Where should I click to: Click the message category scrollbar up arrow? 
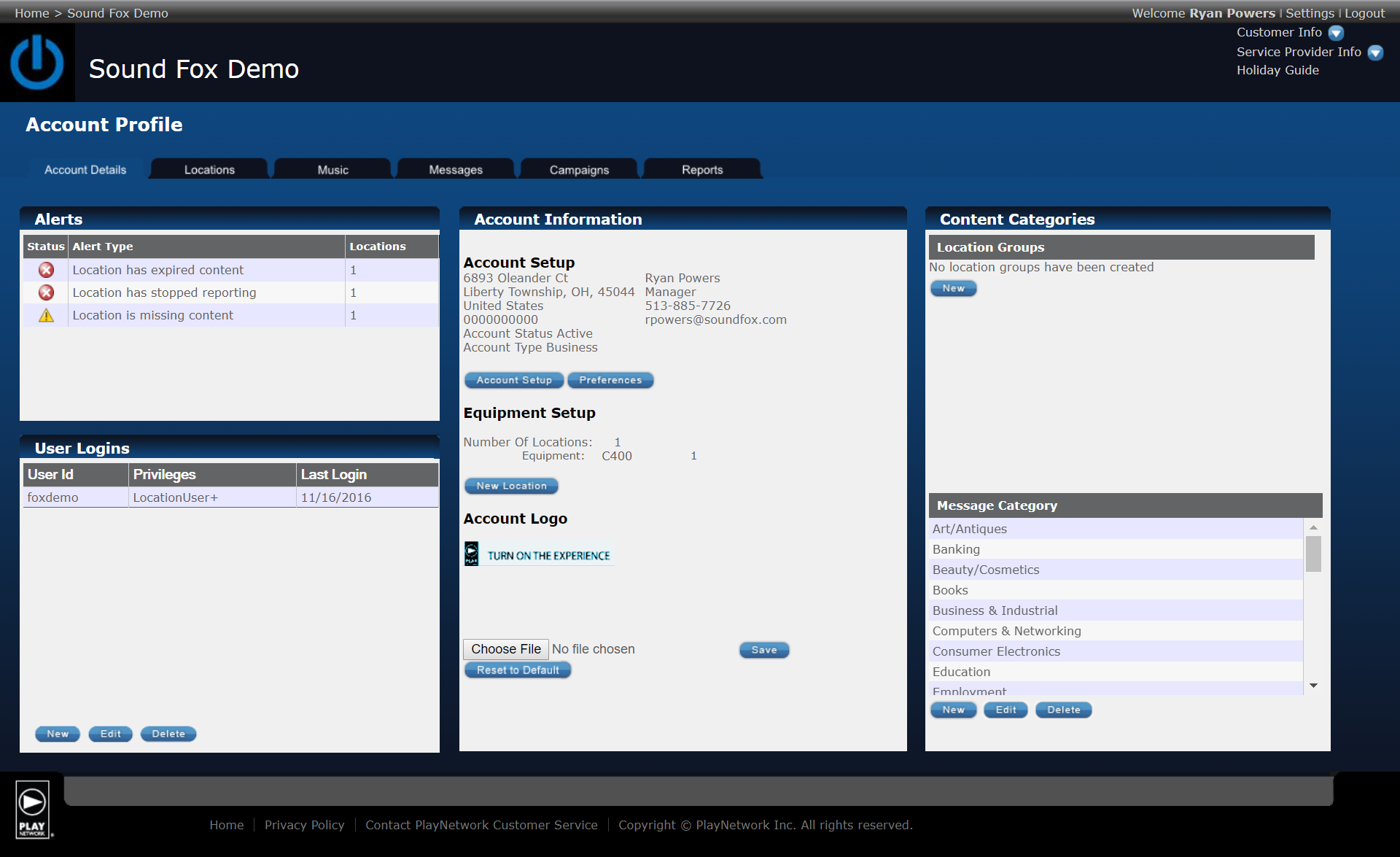coord(1313,527)
